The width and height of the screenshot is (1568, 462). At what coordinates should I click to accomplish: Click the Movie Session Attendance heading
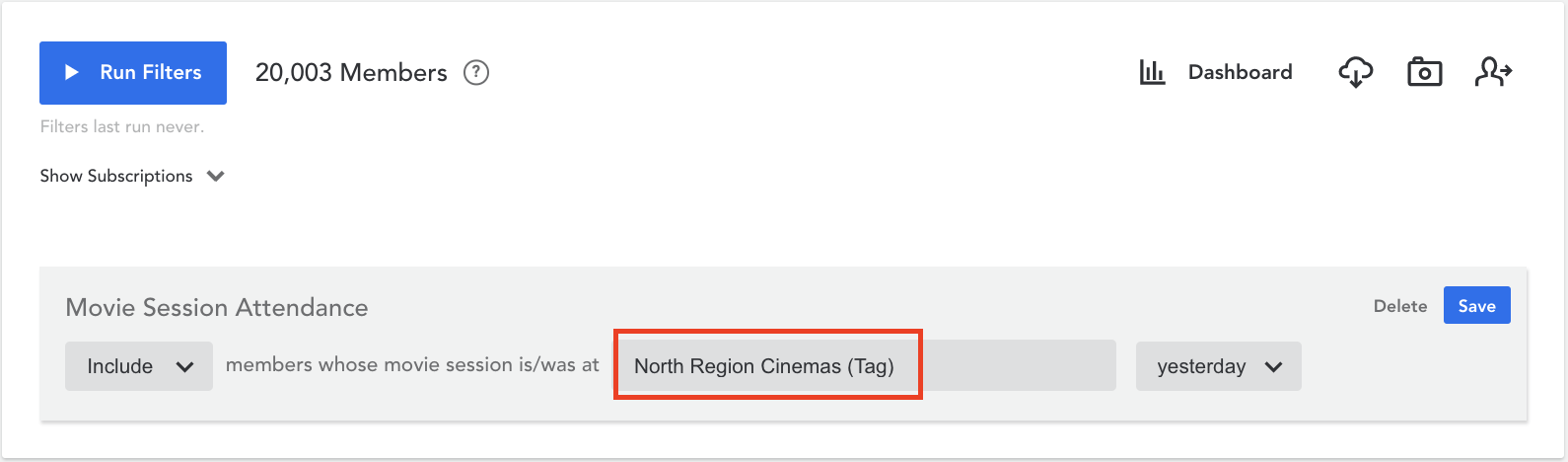point(217,307)
